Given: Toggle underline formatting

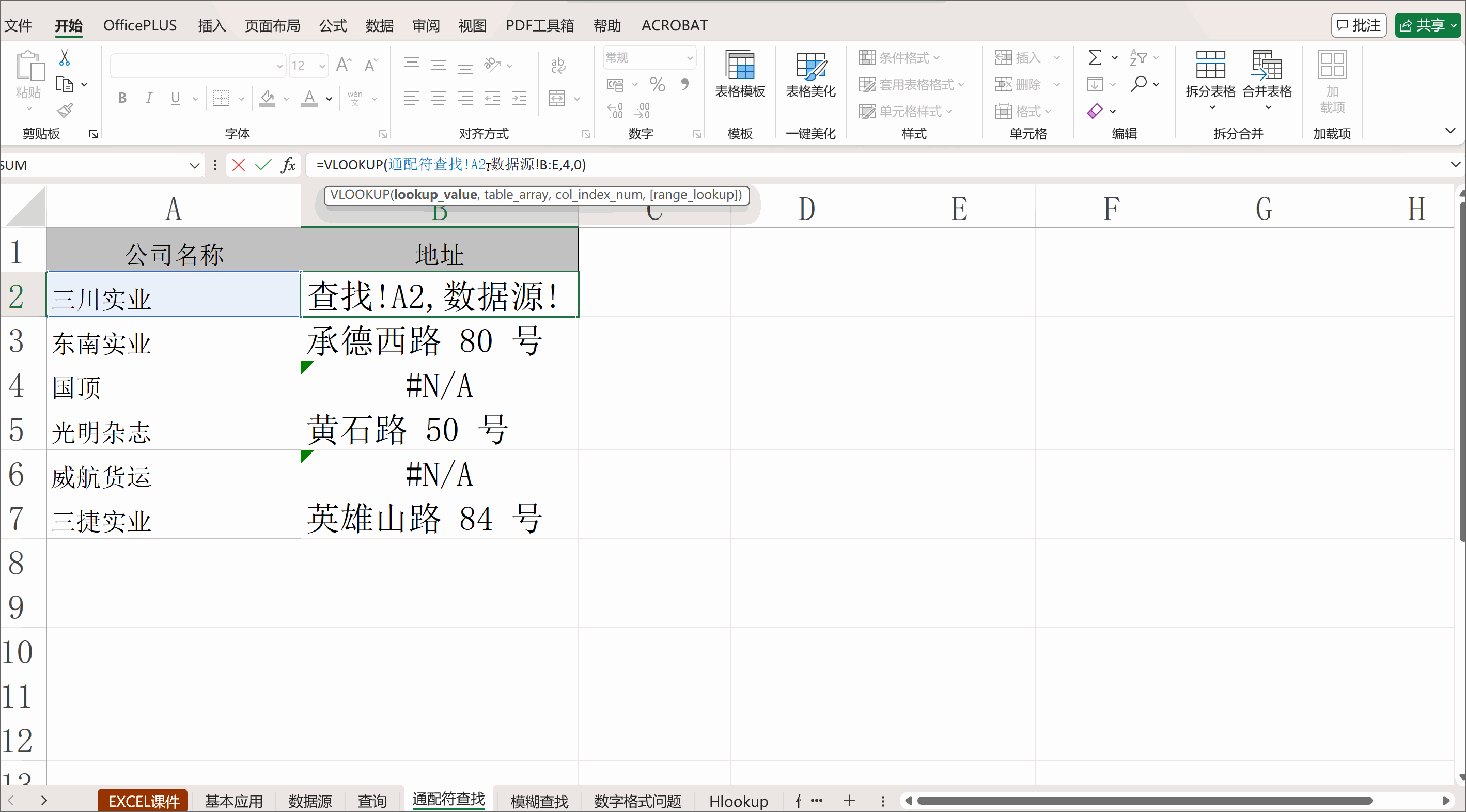Looking at the screenshot, I should click(175, 98).
